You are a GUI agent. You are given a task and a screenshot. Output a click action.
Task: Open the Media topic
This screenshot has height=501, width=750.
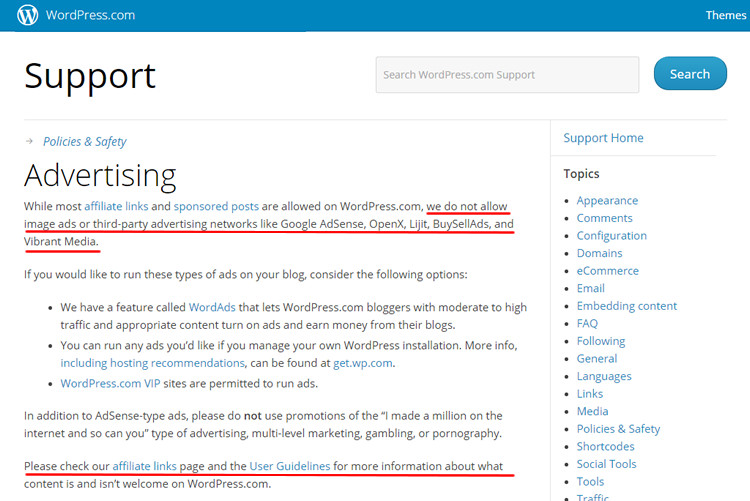pos(592,412)
